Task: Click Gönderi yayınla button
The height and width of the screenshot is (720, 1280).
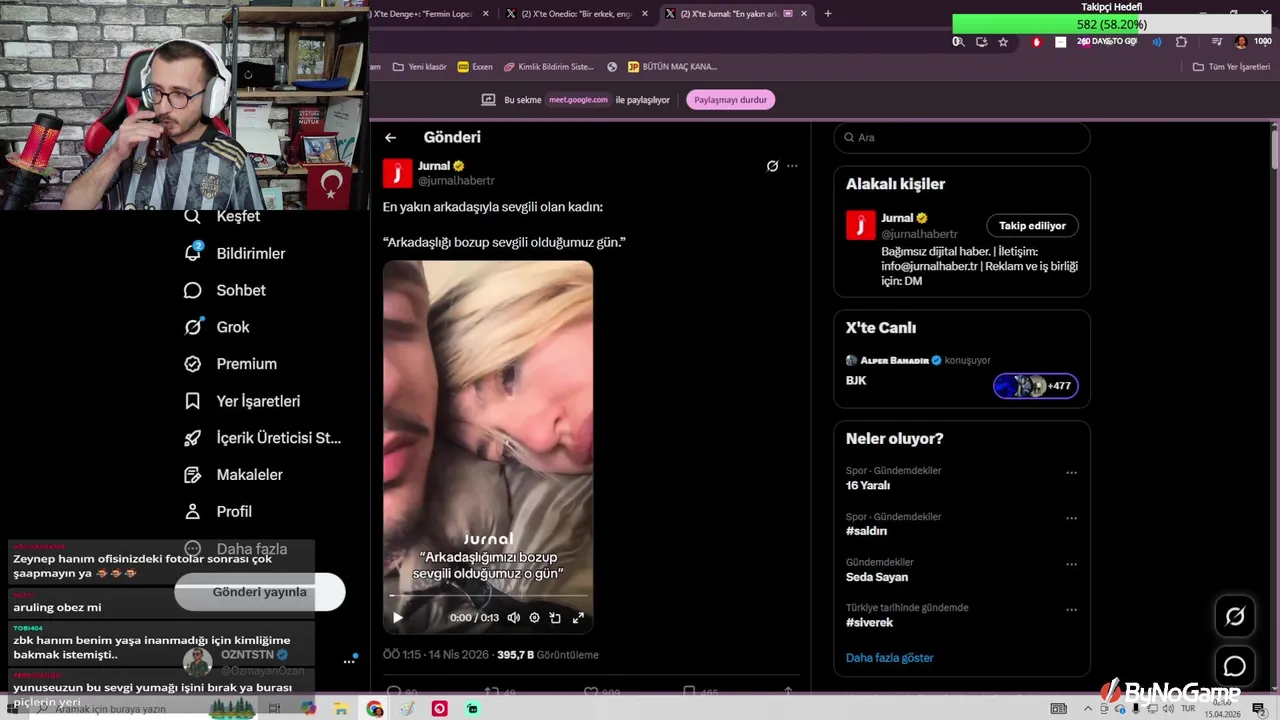Action: (260, 592)
